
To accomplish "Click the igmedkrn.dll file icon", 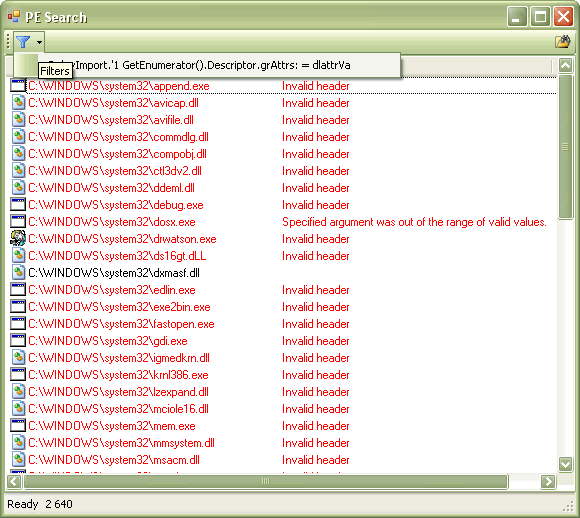I will pyautogui.click(x=18, y=358).
